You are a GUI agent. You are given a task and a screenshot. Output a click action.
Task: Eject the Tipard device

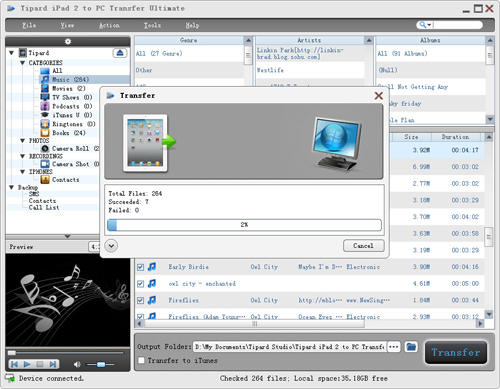(120, 53)
